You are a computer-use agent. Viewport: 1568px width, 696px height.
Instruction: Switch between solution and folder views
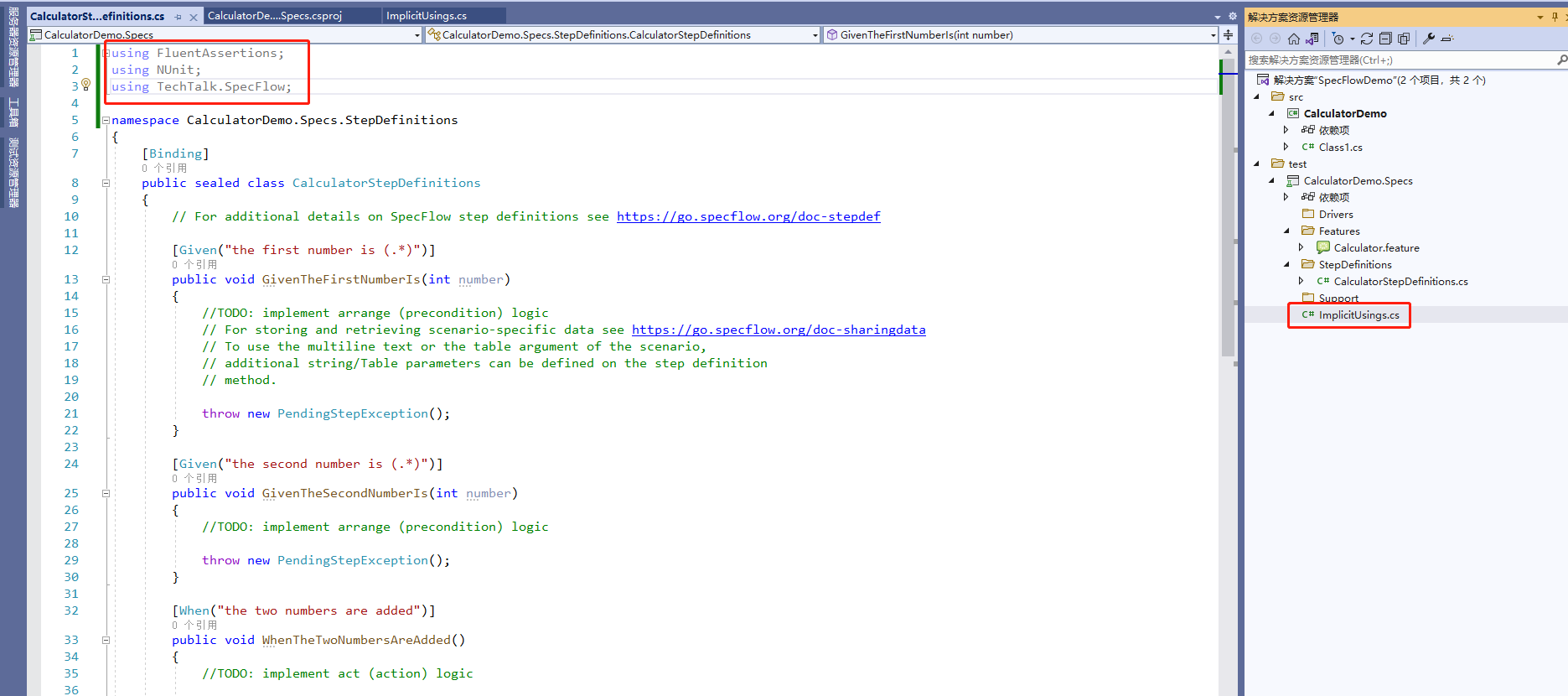(1312, 39)
